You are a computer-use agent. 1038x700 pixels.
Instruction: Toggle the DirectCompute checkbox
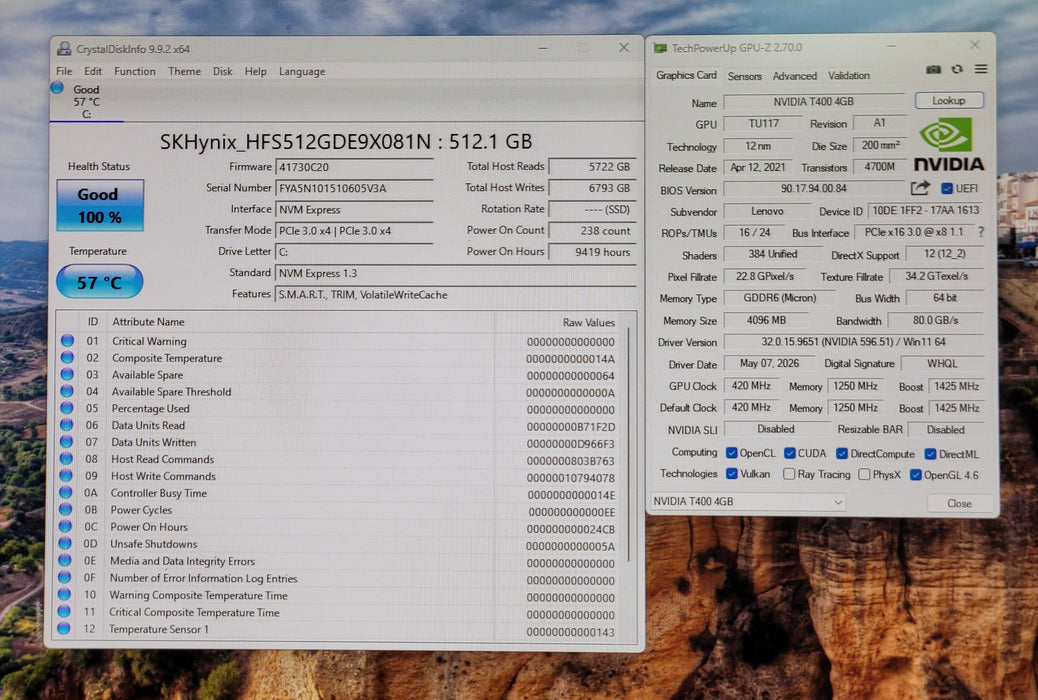click(842, 454)
